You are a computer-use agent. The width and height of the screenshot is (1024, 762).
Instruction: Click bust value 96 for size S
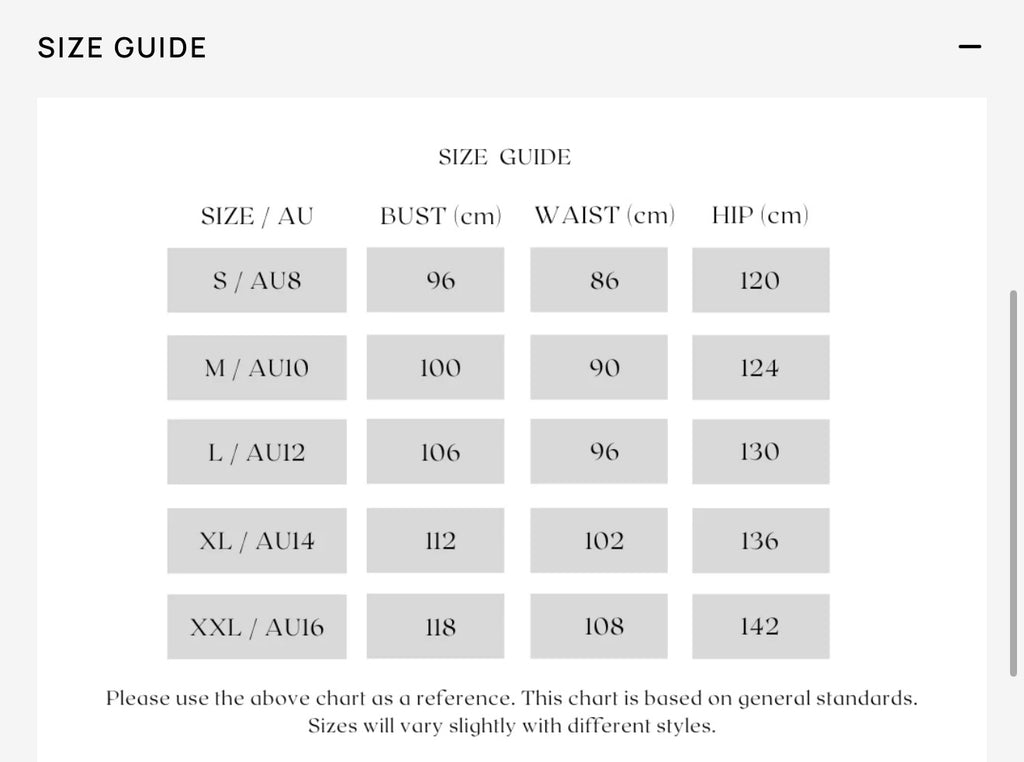coord(435,280)
